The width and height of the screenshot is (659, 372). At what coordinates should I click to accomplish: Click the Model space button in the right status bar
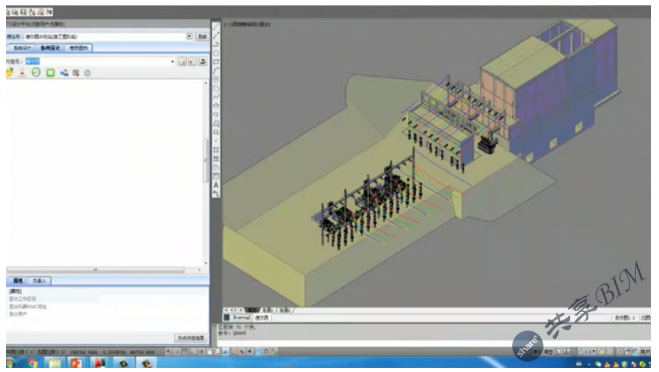pyautogui.click(x=548, y=351)
